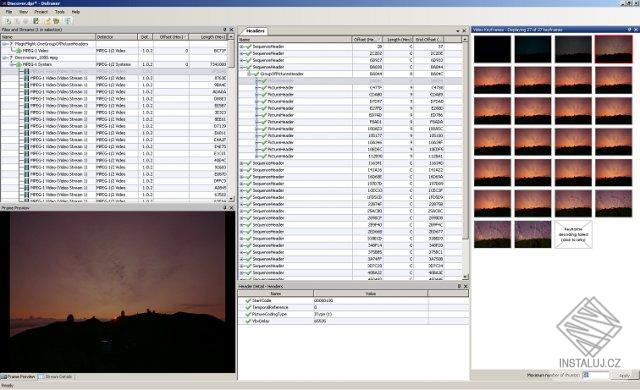Image resolution: width=640 pixels, height=390 pixels.
Task: Close the Frame Preview panel
Action: click(x=231, y=208)
